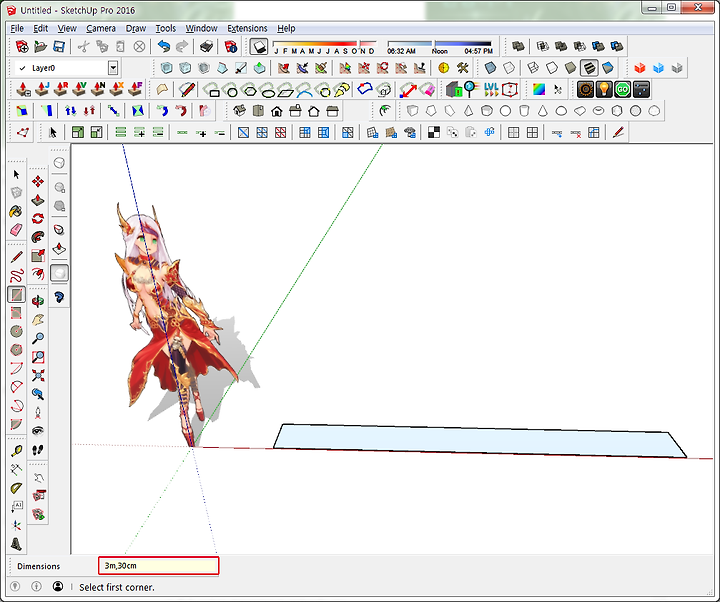Viewport: 720px width, 602px height.
Task: Select the Pan hand tool
Action: click(x=38, y=320)
